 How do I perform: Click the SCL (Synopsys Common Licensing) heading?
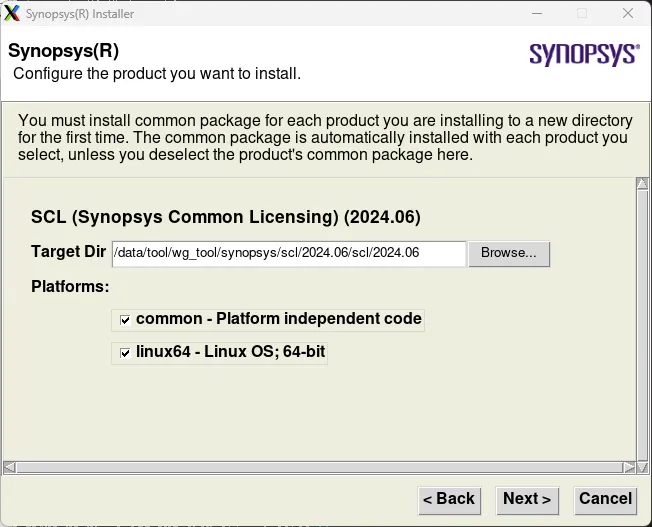coord(226,217)
